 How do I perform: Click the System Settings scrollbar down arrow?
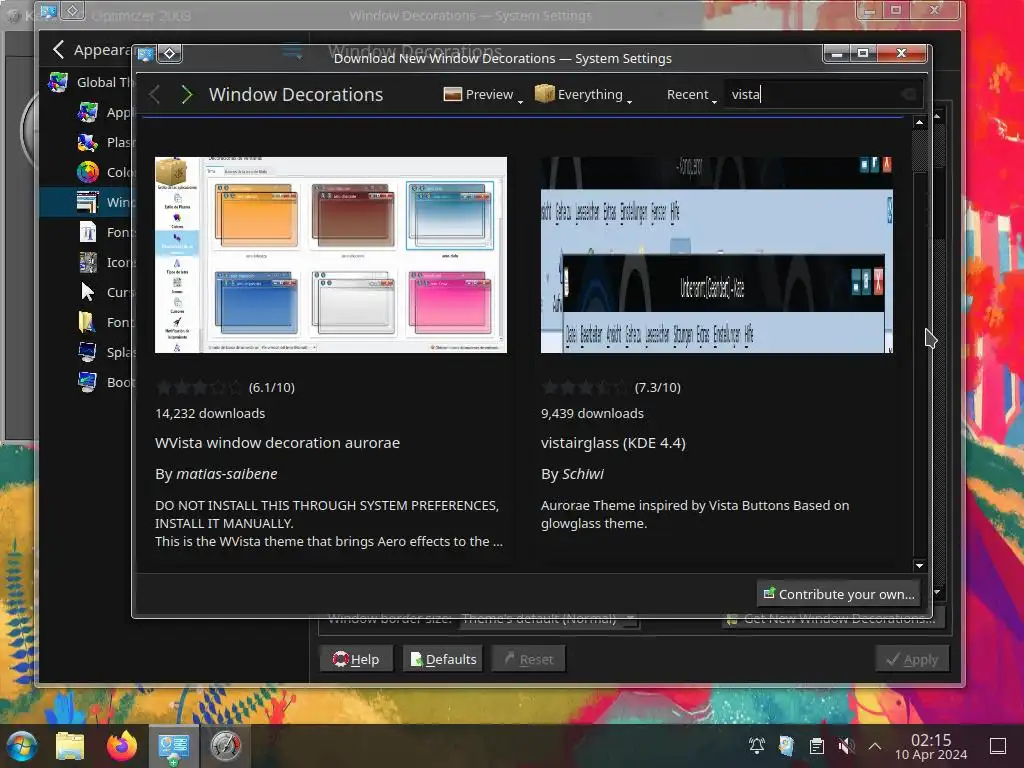click(937, 592)
